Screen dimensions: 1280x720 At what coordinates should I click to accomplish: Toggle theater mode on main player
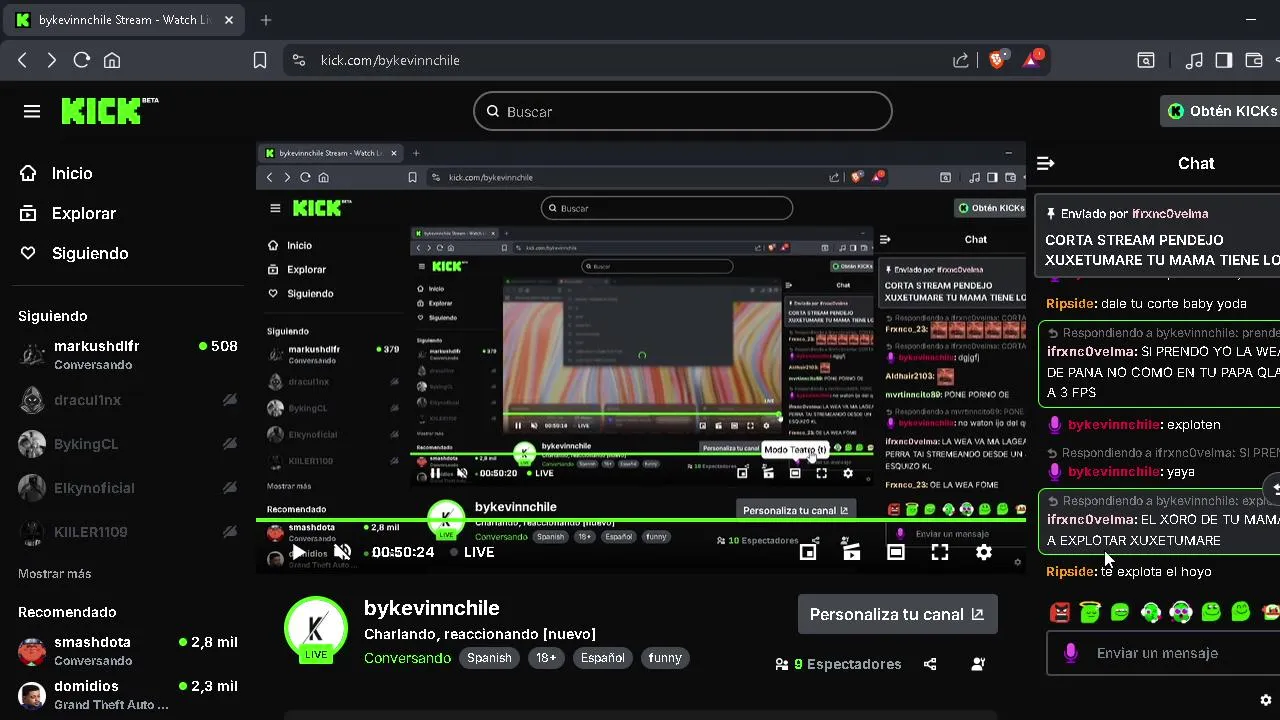(896, 552)
